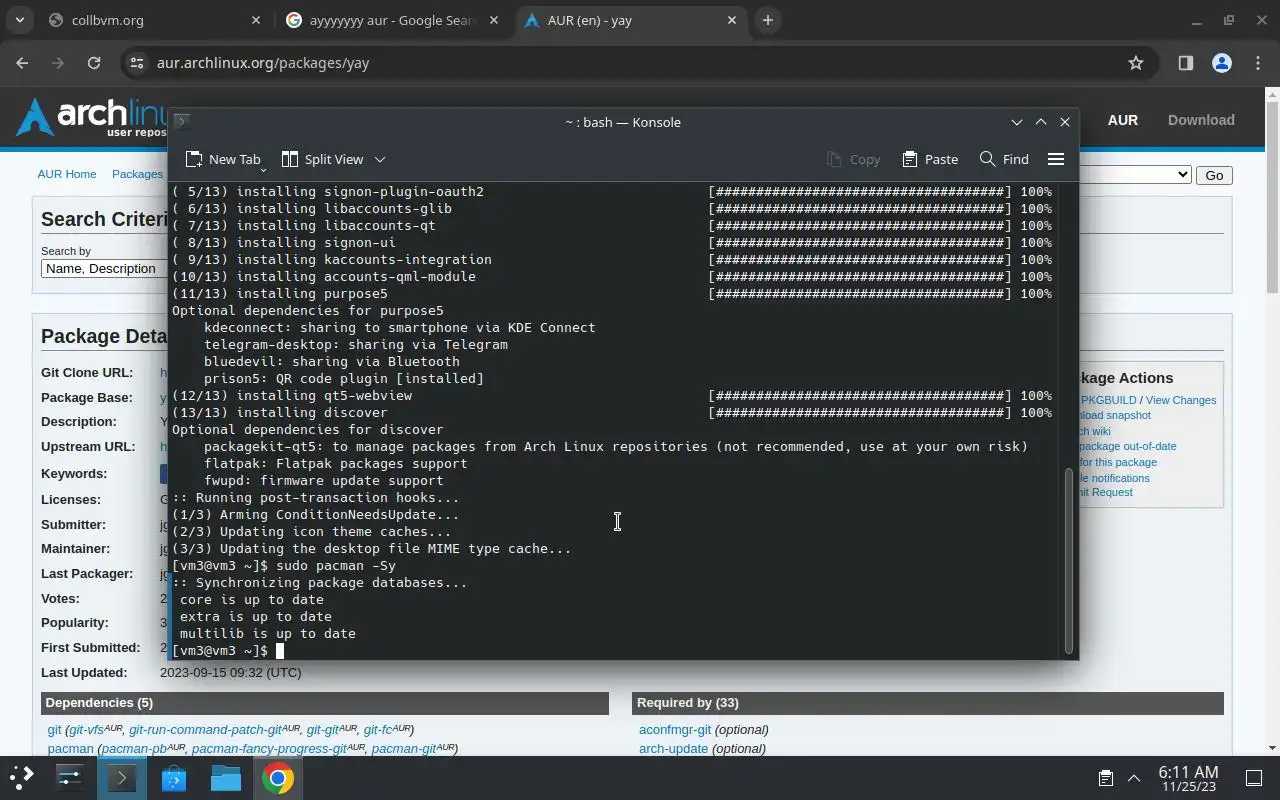Open the language select dropdown beside Go
The height and width of the screenshot is (800, 1280).
[1135, 175]
